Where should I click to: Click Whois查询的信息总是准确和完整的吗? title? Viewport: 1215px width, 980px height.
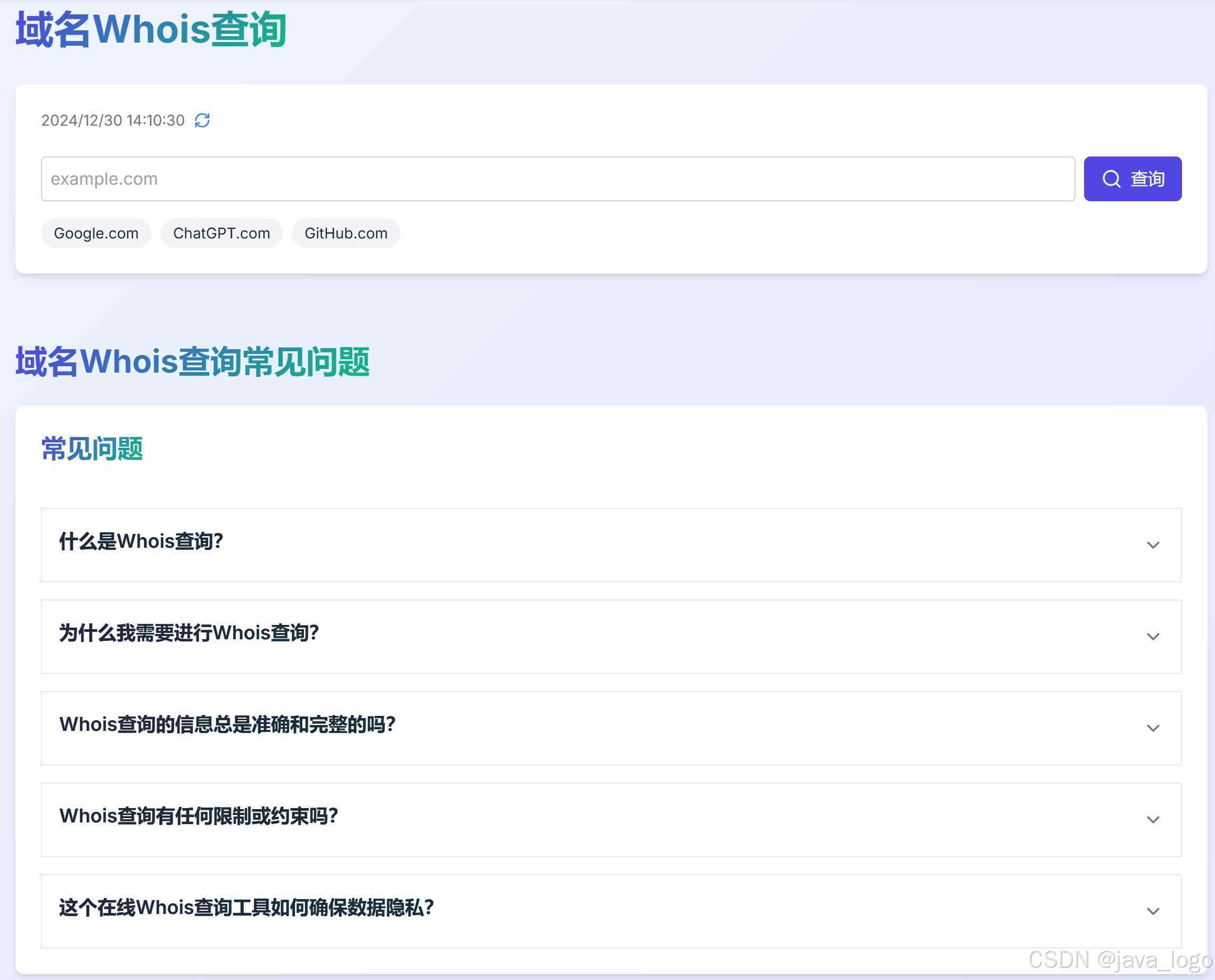(x=227, y=724)
